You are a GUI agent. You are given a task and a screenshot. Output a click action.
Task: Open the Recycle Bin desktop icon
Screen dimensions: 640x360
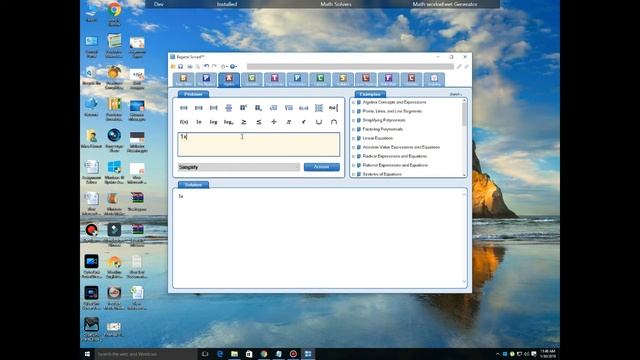pyautogui.click(x=91, y=76)
